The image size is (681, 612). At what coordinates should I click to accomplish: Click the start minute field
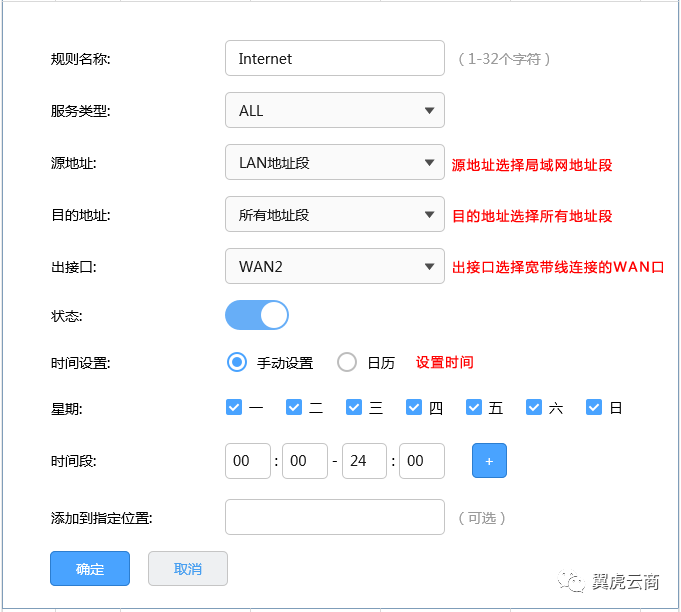click(305, 461)
